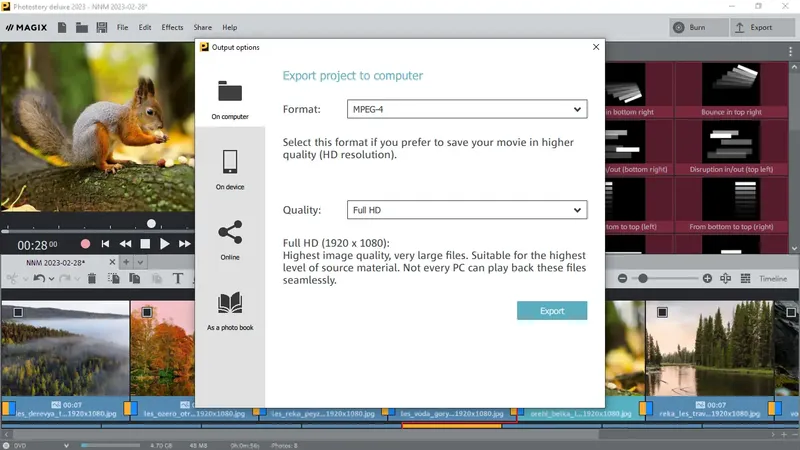Click the Play button
Screen dimensions: 800x450
[164, 244]
